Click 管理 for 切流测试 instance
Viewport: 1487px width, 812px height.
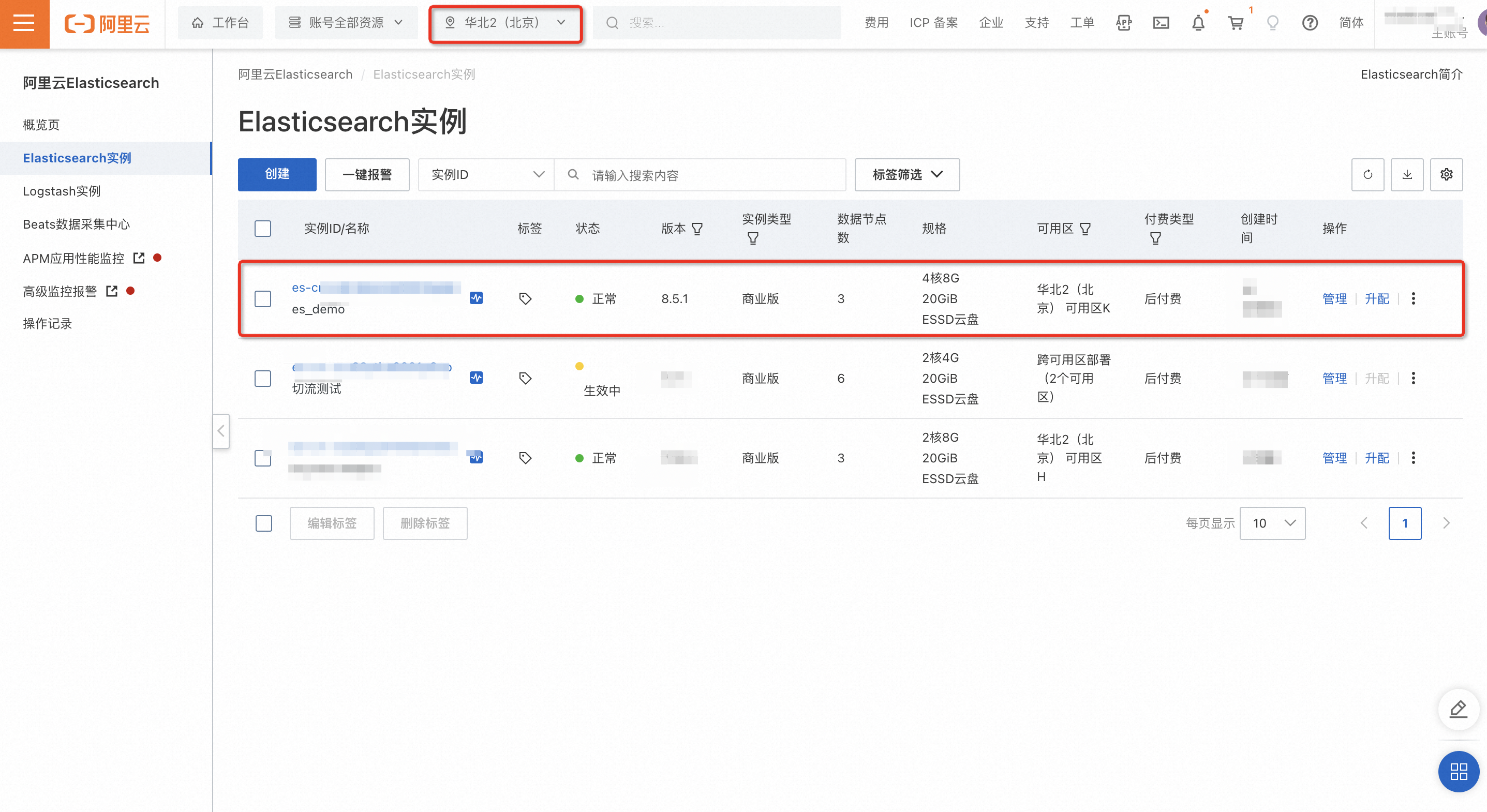point(1334,379)
